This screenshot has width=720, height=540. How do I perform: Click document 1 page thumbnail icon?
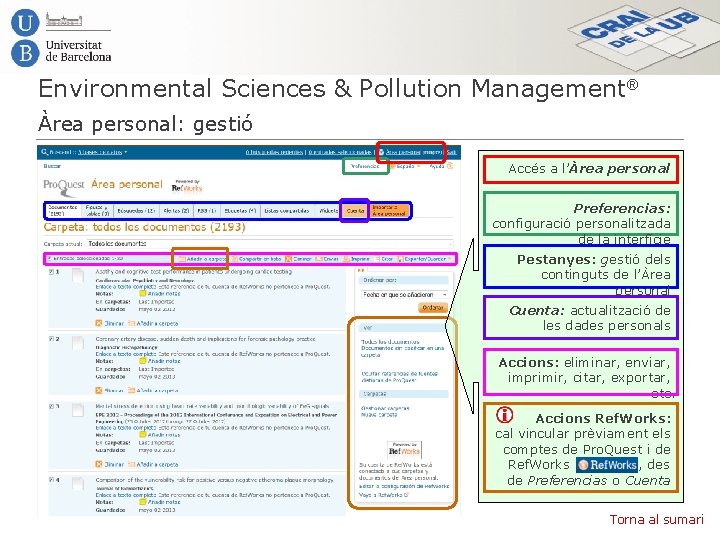(78, 275)
